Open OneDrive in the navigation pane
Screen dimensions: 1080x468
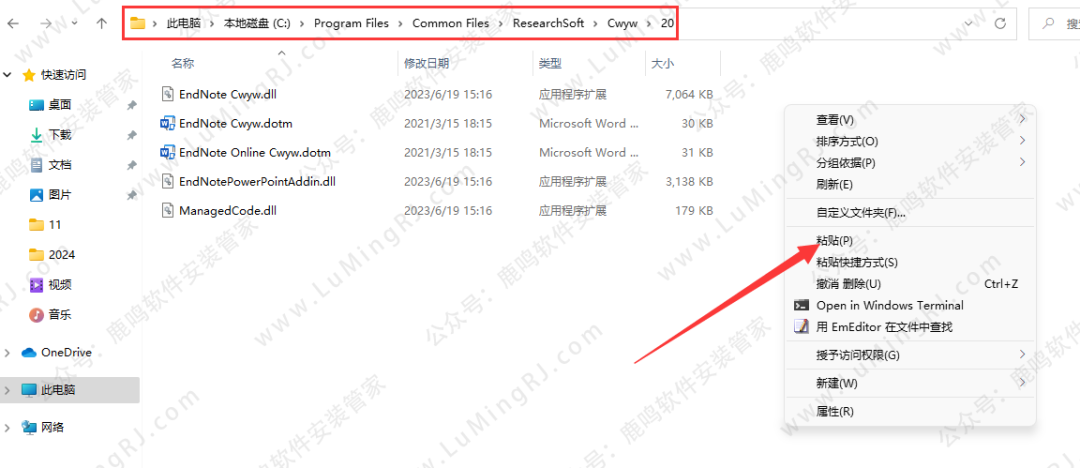pos(65,353)
